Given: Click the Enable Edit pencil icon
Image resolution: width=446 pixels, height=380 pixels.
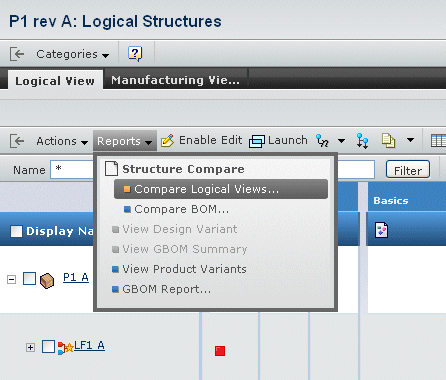Looking at the screenshot, I should pyautogui.click(x=167, y=141).
